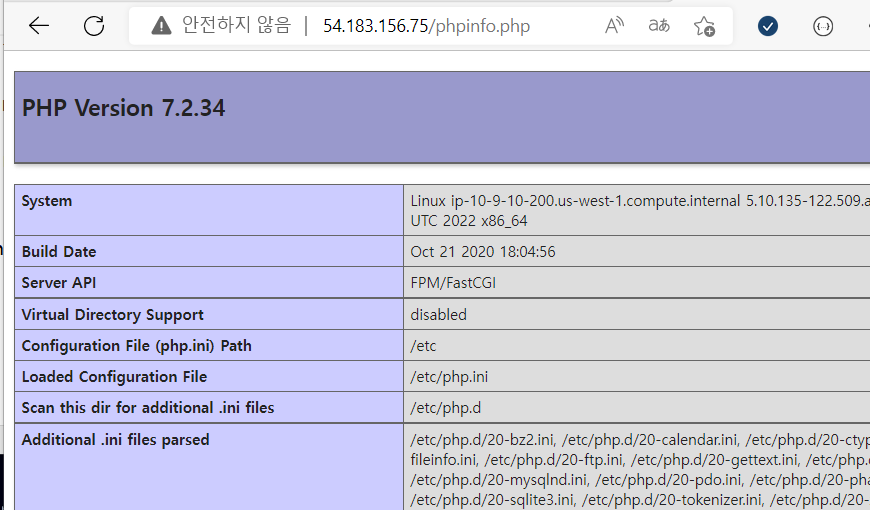Click the address bar URL 54.183.156.75/phpinfo.php

click(x=426, y=26)
